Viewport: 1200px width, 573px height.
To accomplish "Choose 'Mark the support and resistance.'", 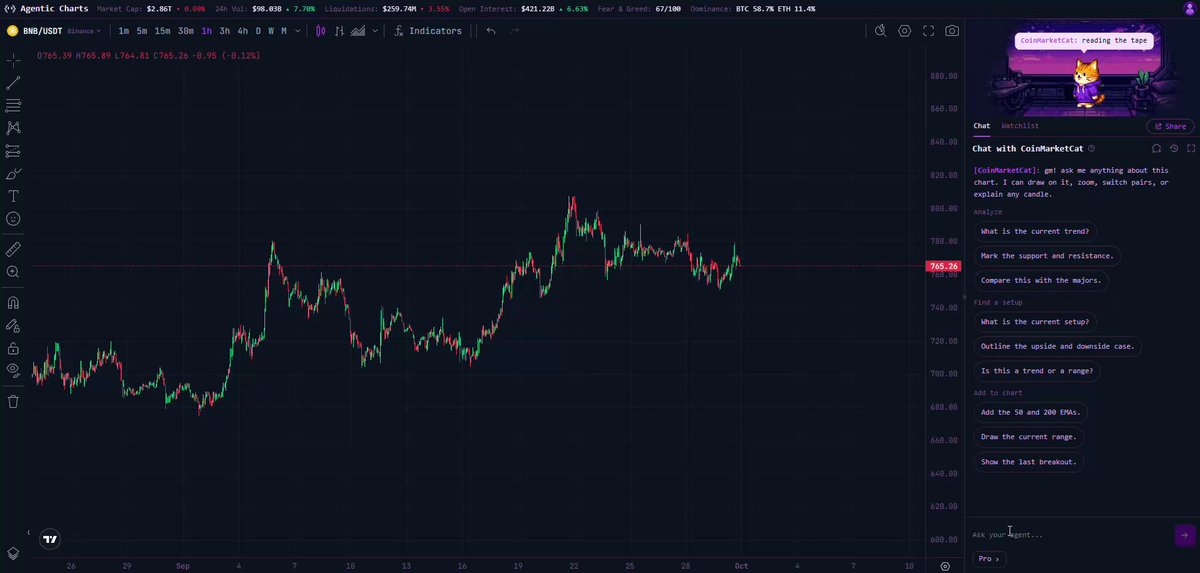I will pos(1047,256).
